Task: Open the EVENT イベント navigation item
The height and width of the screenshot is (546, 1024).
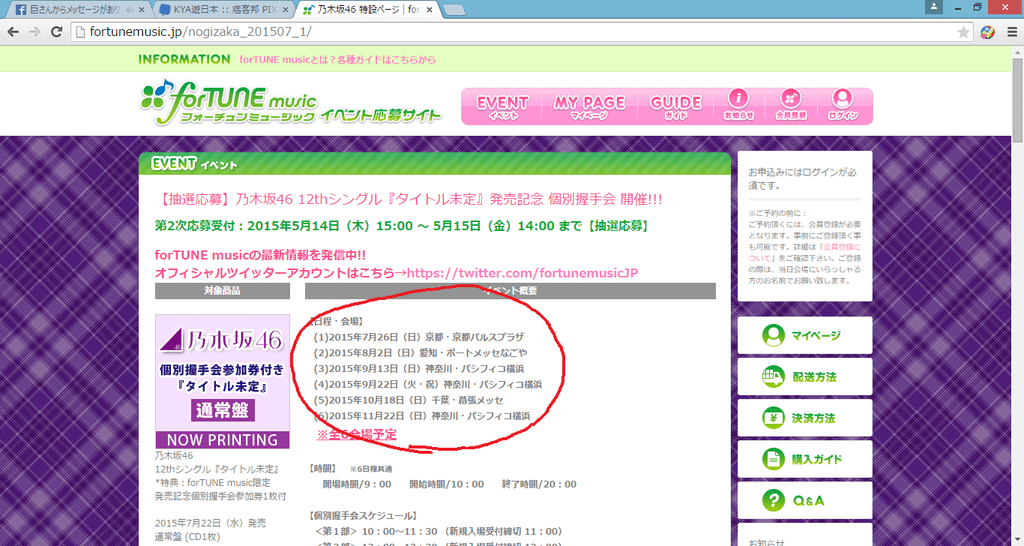Action: coord(502,107)
